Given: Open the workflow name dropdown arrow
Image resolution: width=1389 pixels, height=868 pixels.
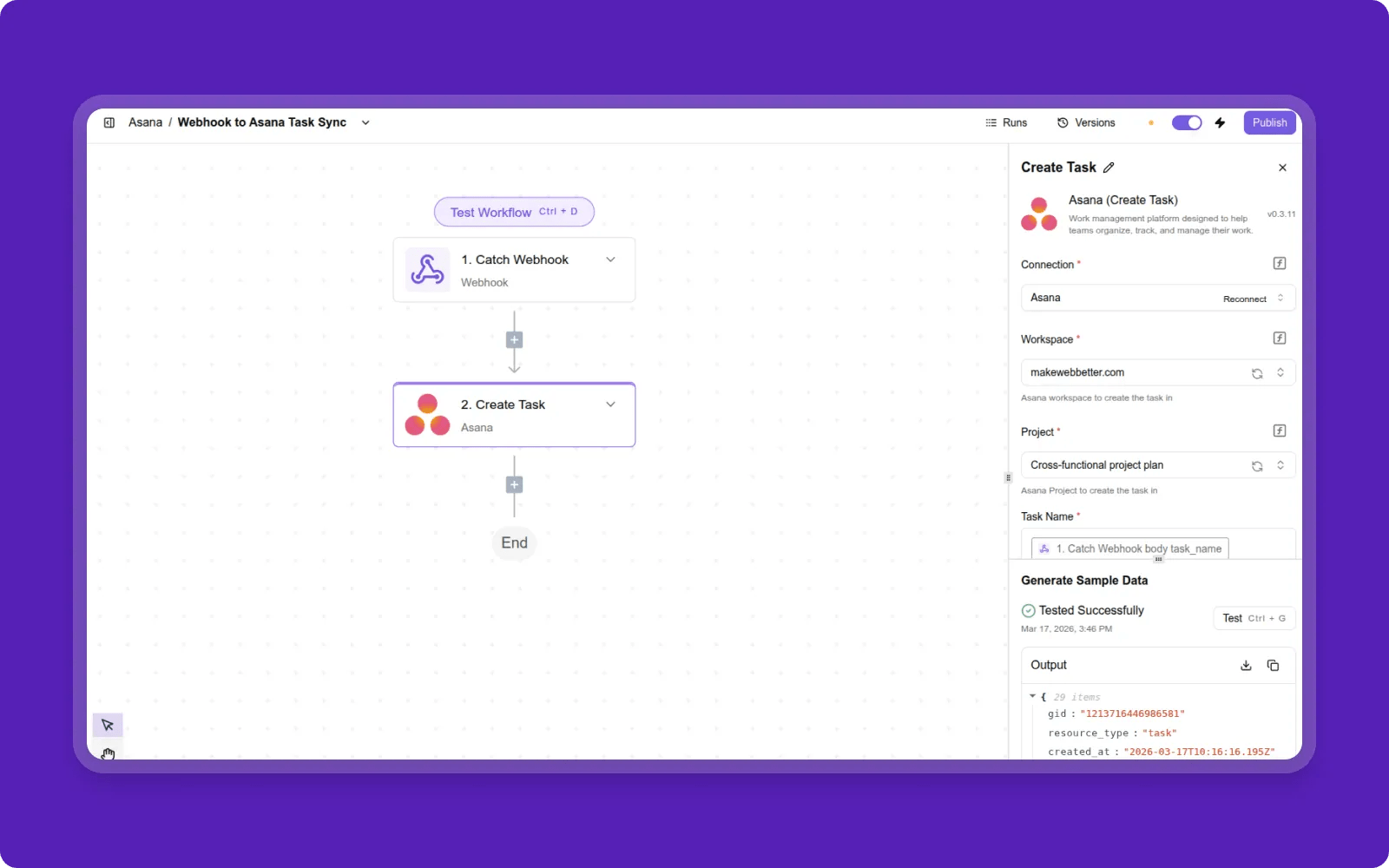Looking at the screenshot, I should [365, 122].
